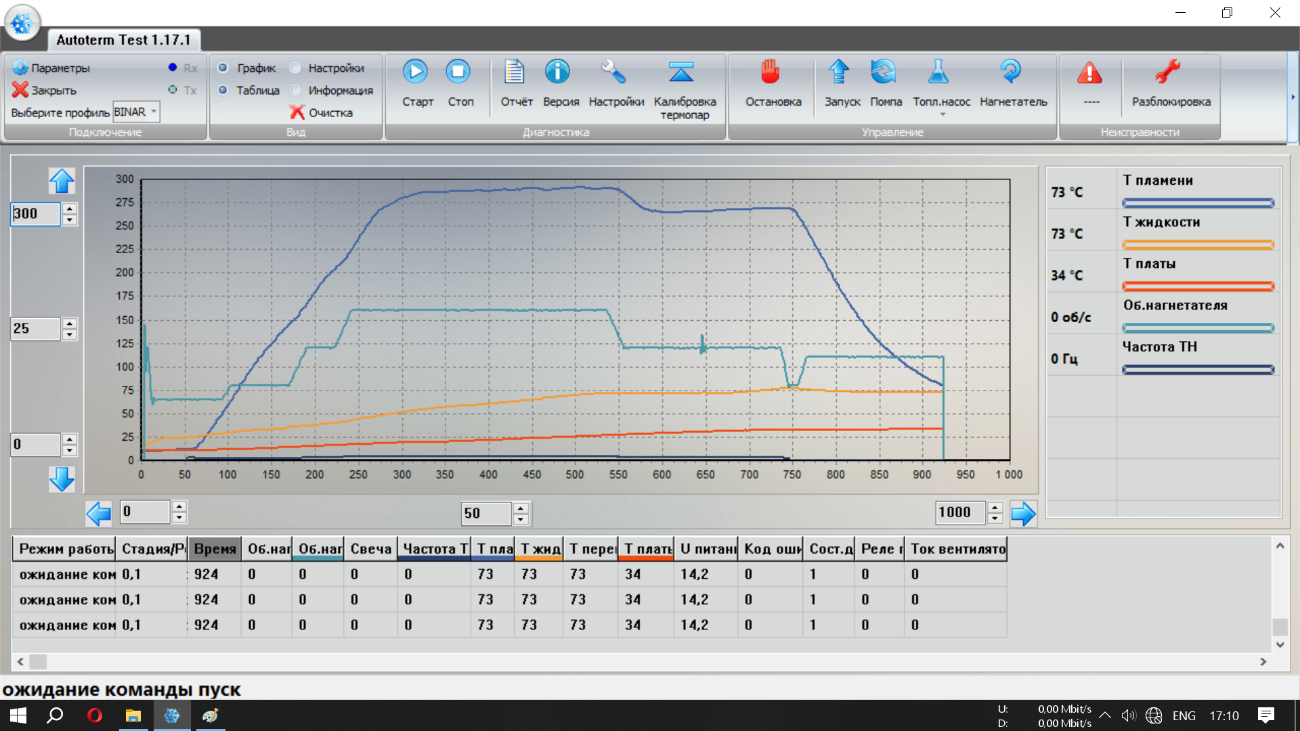The image size is (1300, 731).
Task: Click the Т пламени legend color line
Action: click(1198, 203)
